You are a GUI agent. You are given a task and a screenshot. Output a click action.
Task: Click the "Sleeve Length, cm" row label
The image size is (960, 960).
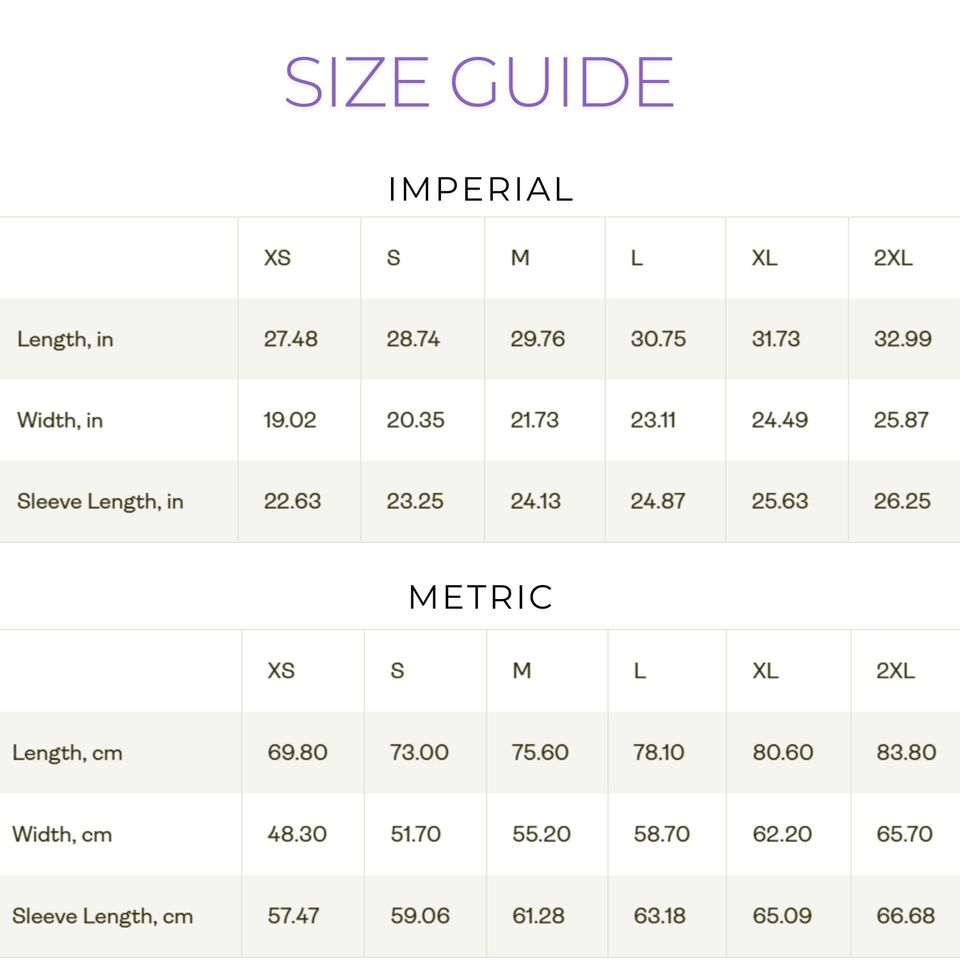102,916
